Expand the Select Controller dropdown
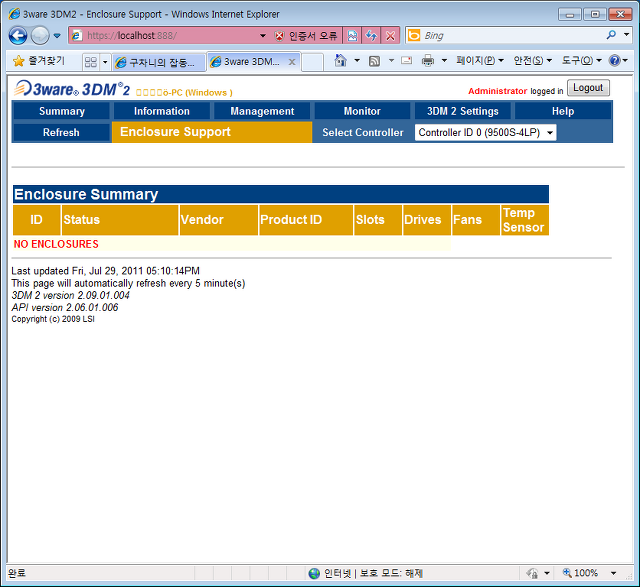 [485, 133]
